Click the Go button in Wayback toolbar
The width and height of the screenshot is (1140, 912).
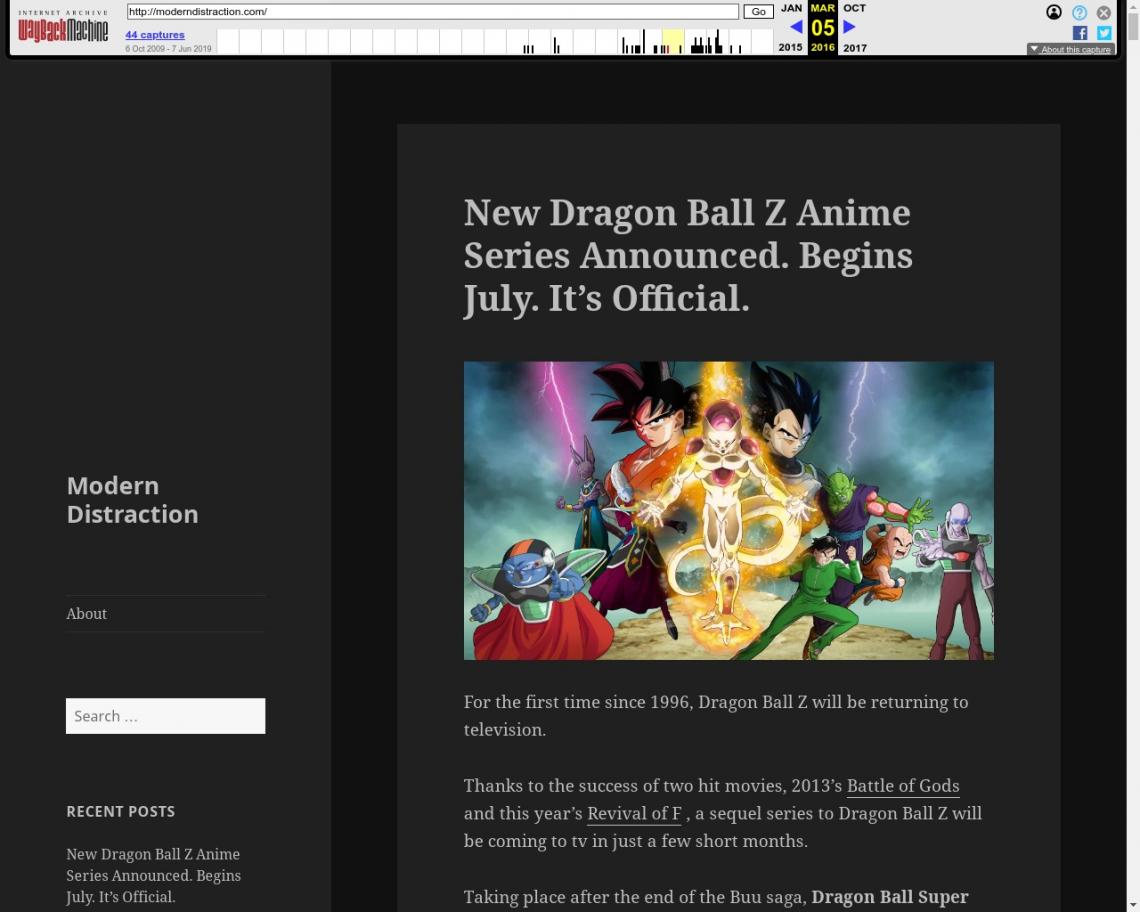click(758, 12)
